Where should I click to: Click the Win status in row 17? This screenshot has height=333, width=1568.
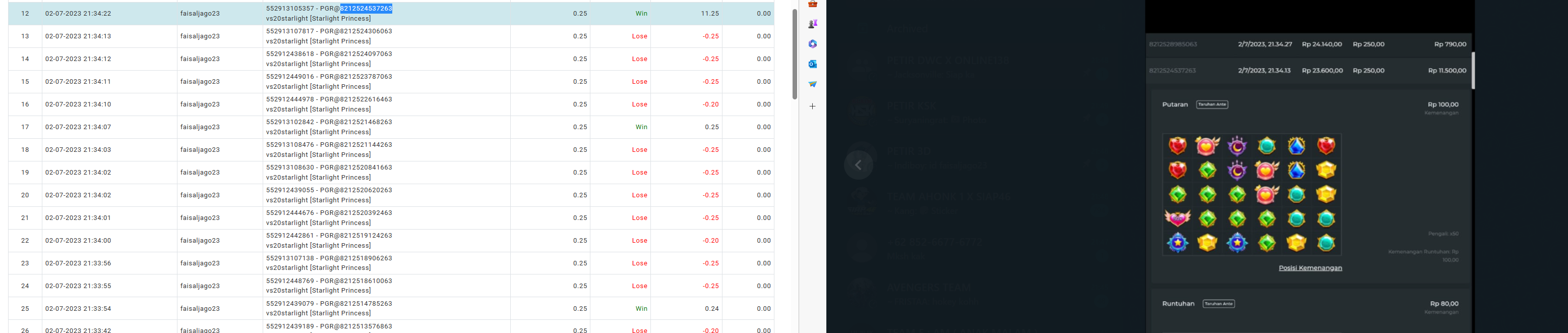641,127
